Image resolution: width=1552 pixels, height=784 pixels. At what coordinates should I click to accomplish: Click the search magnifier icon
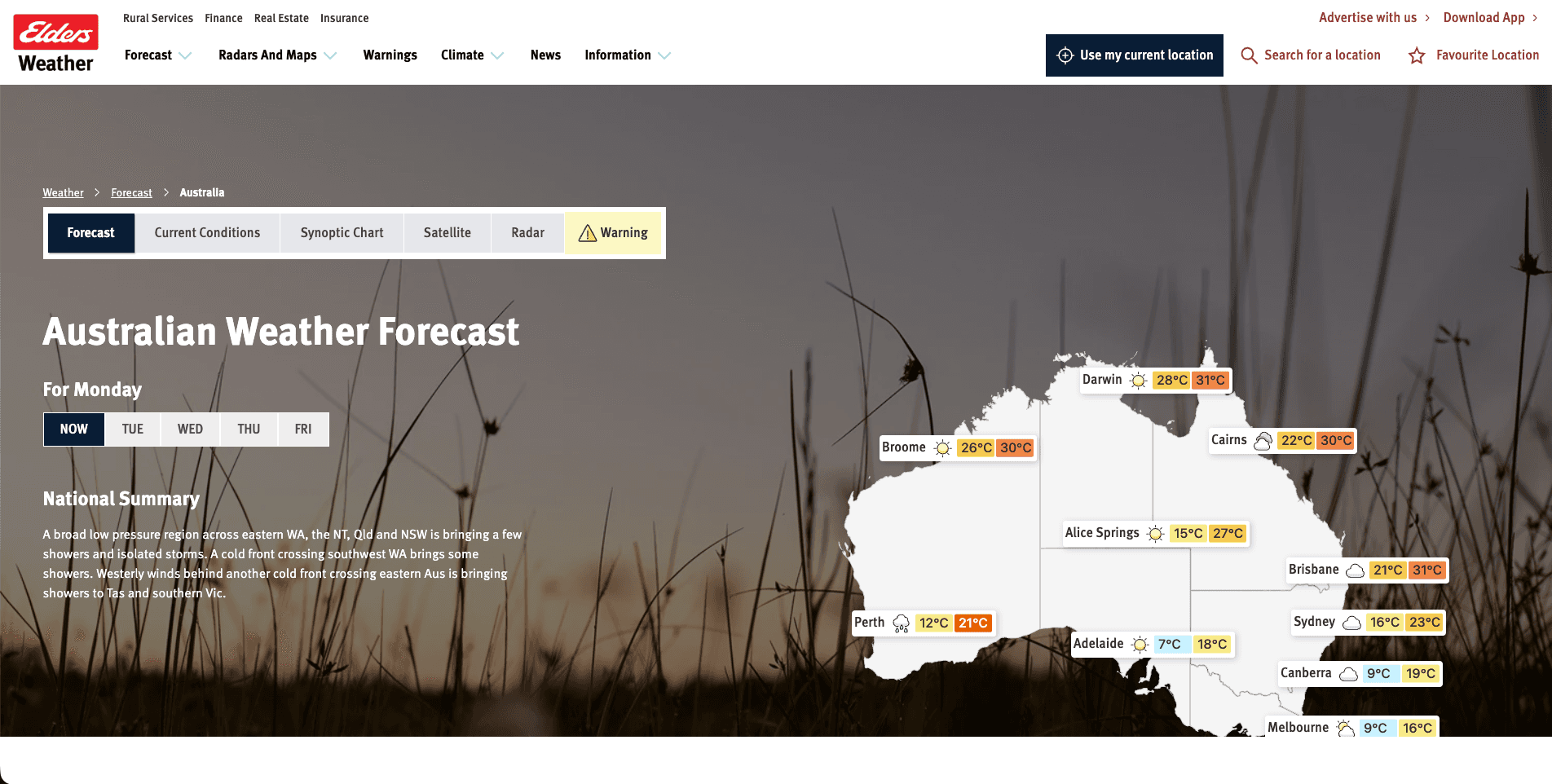click(1249, 55)
